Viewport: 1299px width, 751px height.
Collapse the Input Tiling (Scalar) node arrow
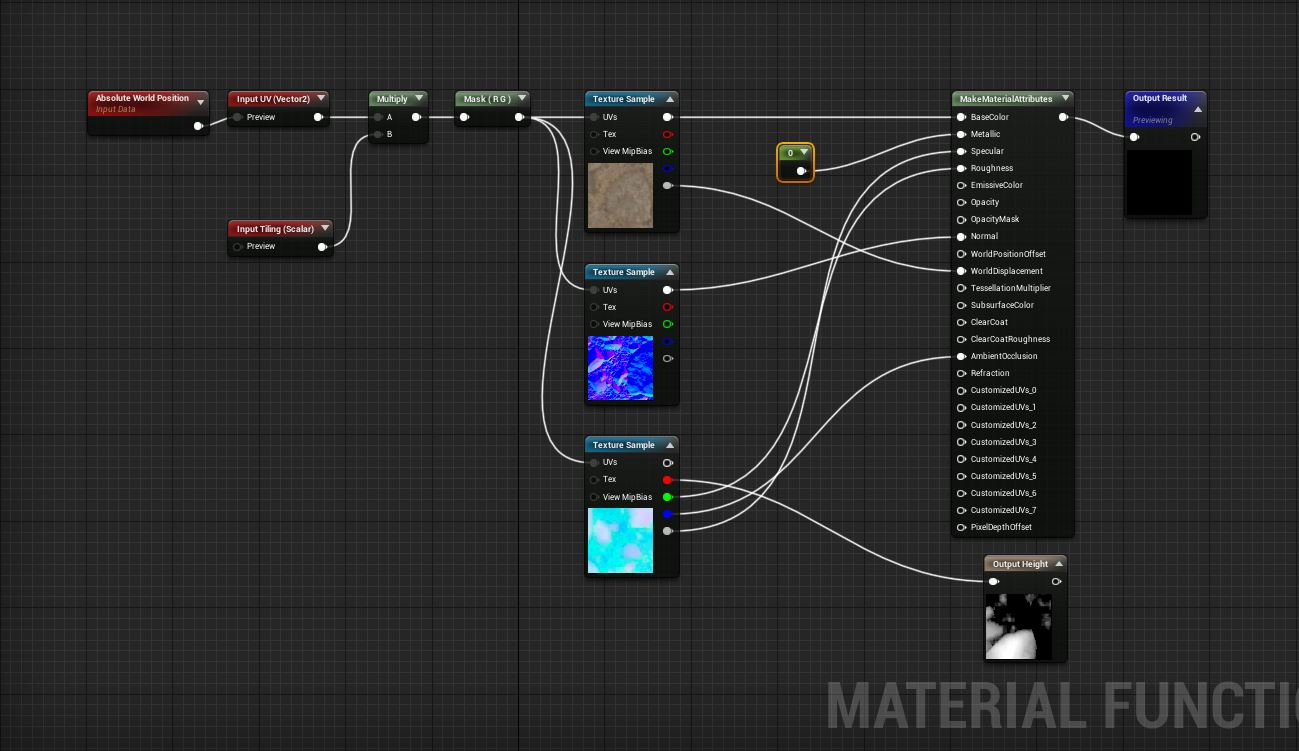pyautogui.click(x=325, y=229)
